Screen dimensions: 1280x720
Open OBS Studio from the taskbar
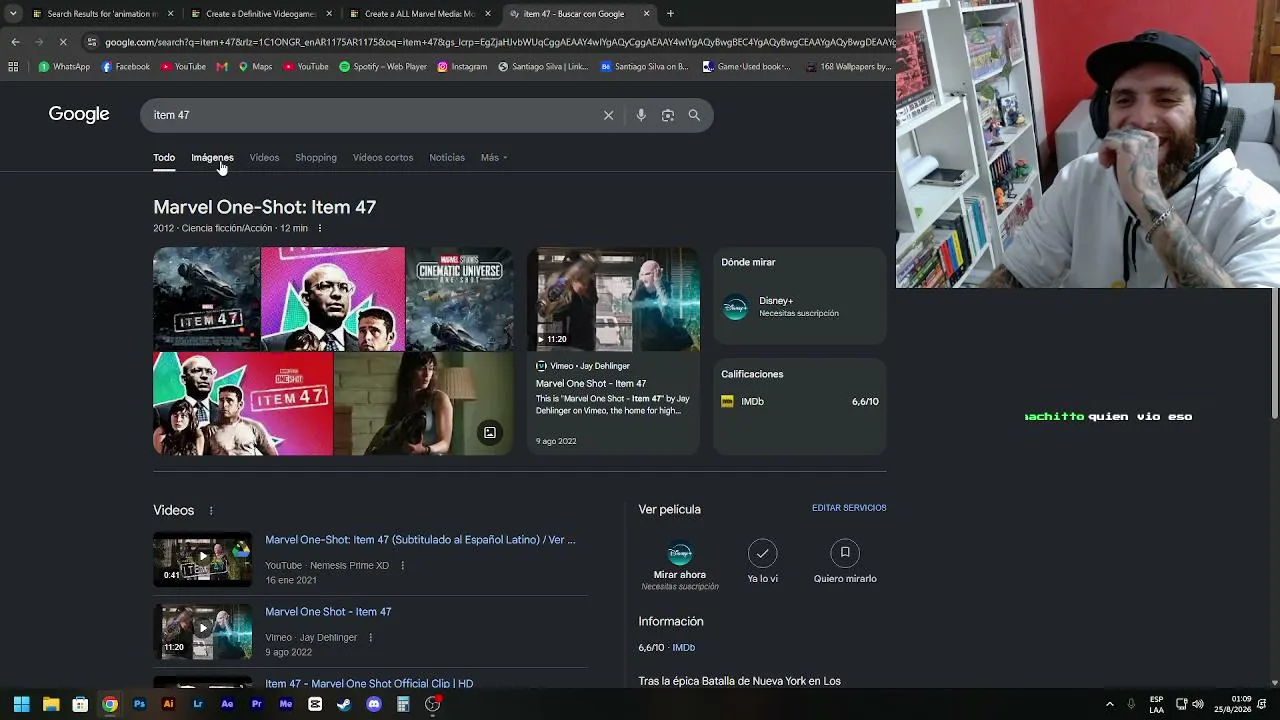pos(433,704)
